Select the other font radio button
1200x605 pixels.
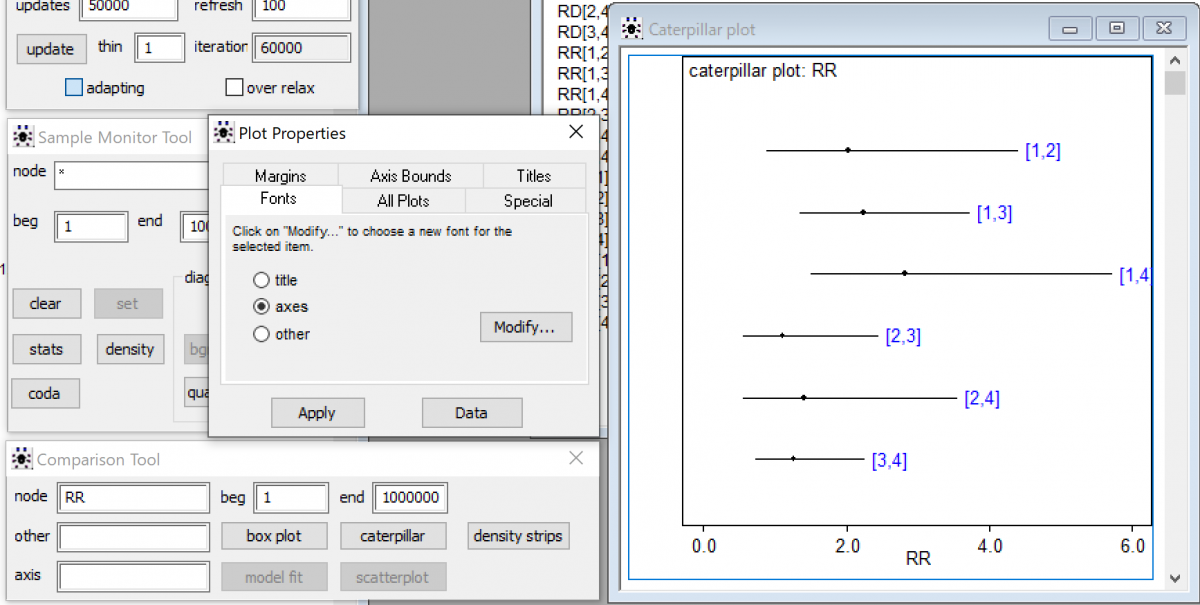click(x=260, y=334)
